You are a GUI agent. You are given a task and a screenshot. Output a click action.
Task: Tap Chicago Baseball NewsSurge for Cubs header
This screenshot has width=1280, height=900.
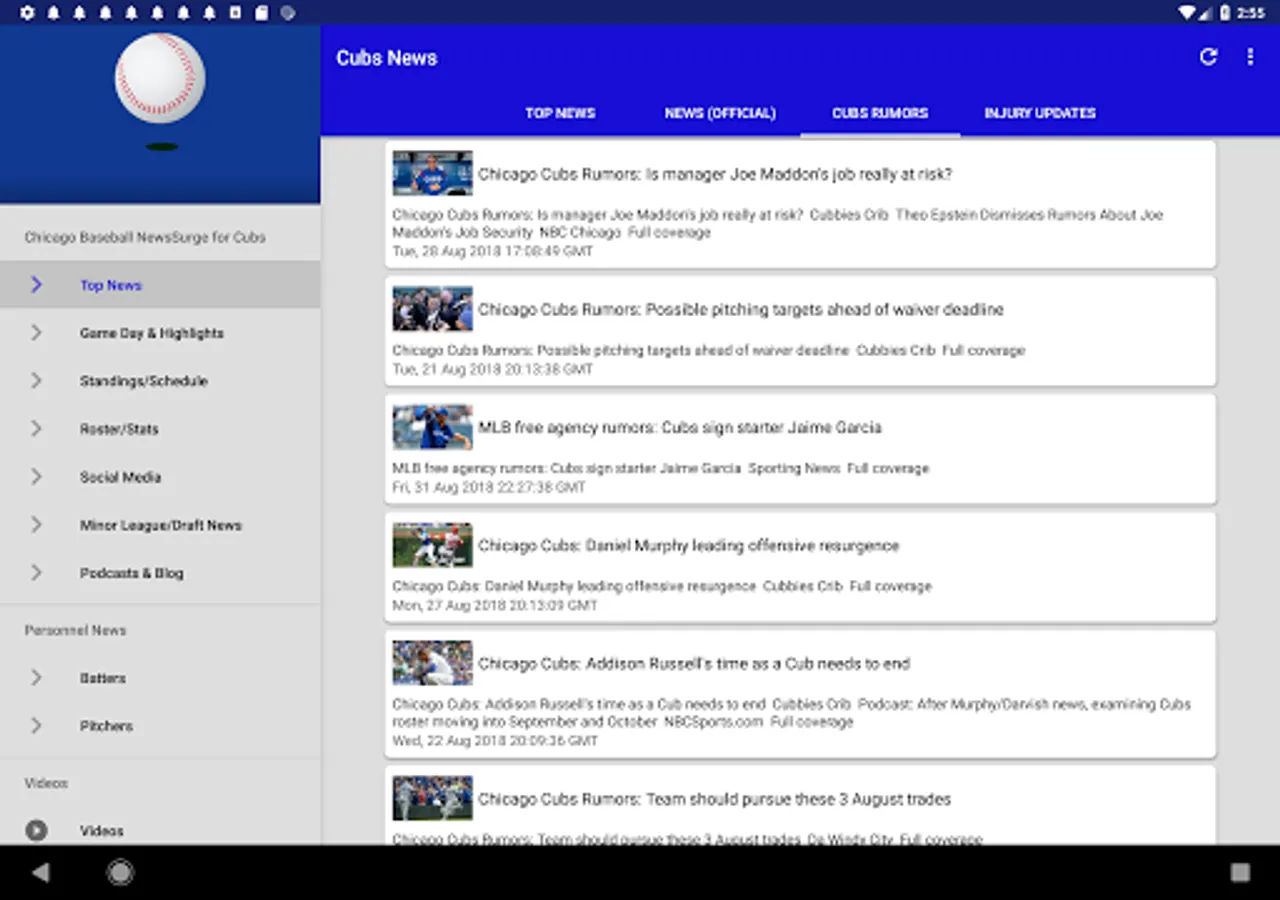(x=145, y=237)
